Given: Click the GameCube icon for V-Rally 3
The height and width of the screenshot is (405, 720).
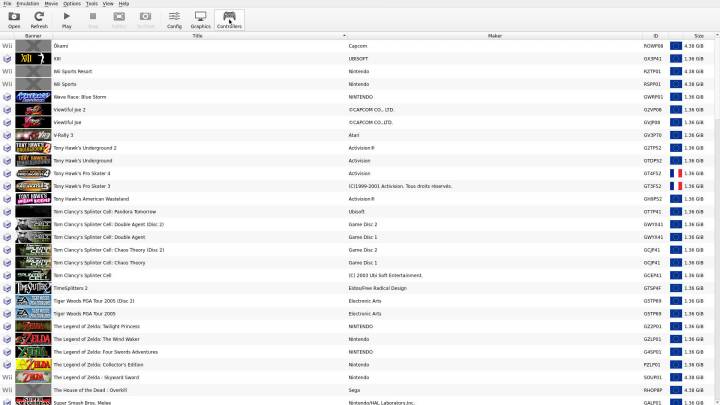Looking at the screenshot, I should click(7, 135).
